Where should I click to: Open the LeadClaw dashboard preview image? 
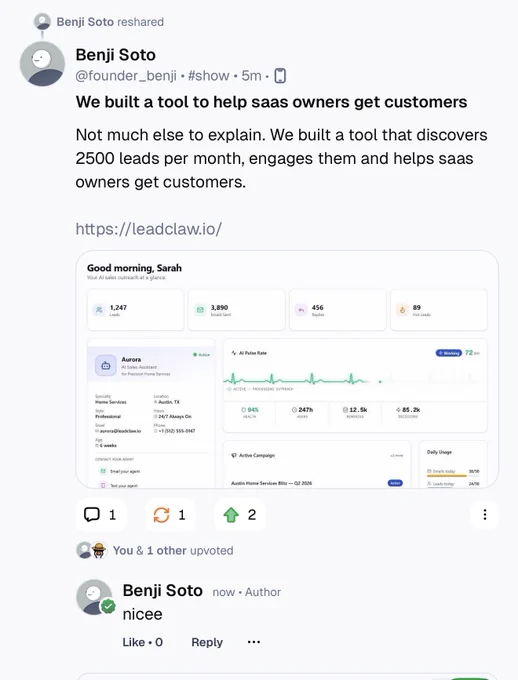tap(287, 369)
